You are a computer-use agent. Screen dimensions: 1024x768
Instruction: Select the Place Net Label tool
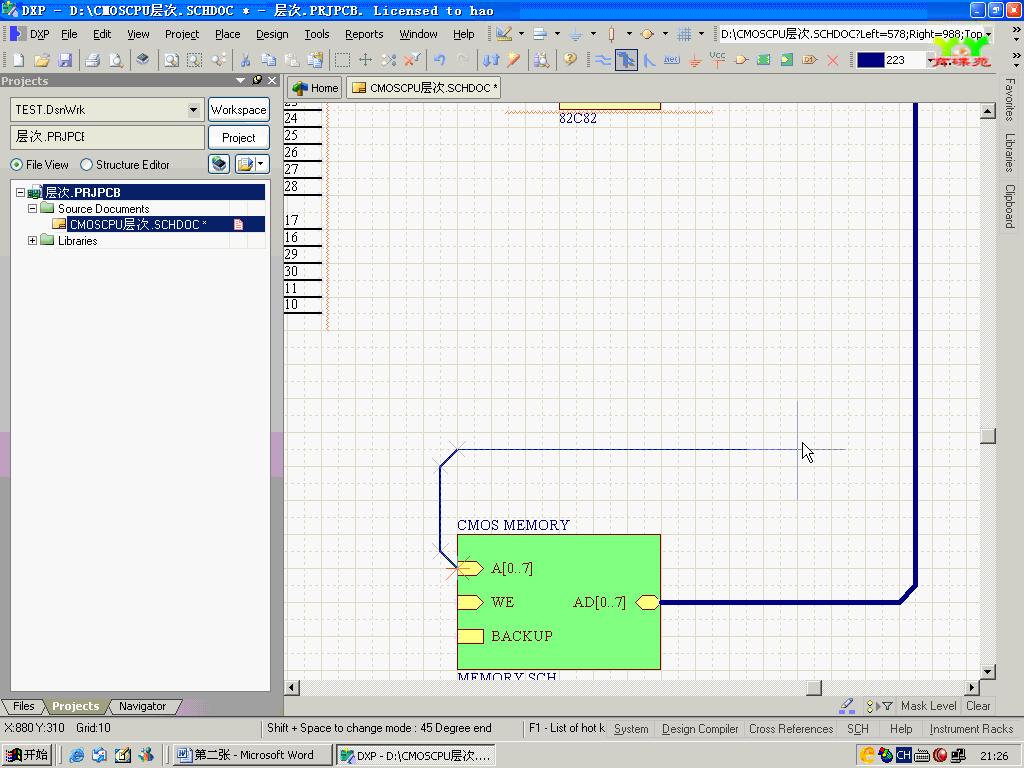click(x=671, y=60)
